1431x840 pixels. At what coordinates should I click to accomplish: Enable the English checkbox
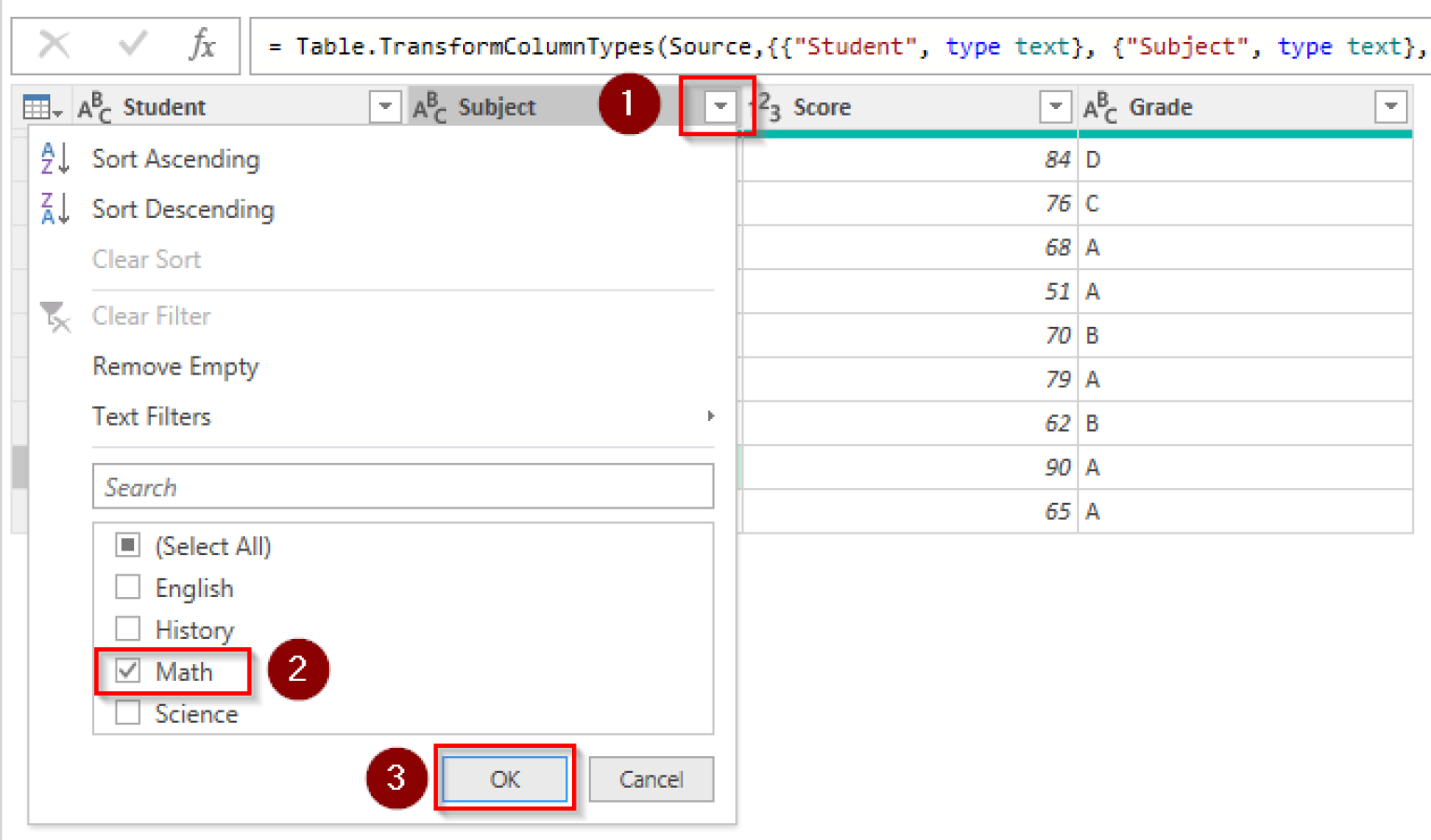[128, 587]
